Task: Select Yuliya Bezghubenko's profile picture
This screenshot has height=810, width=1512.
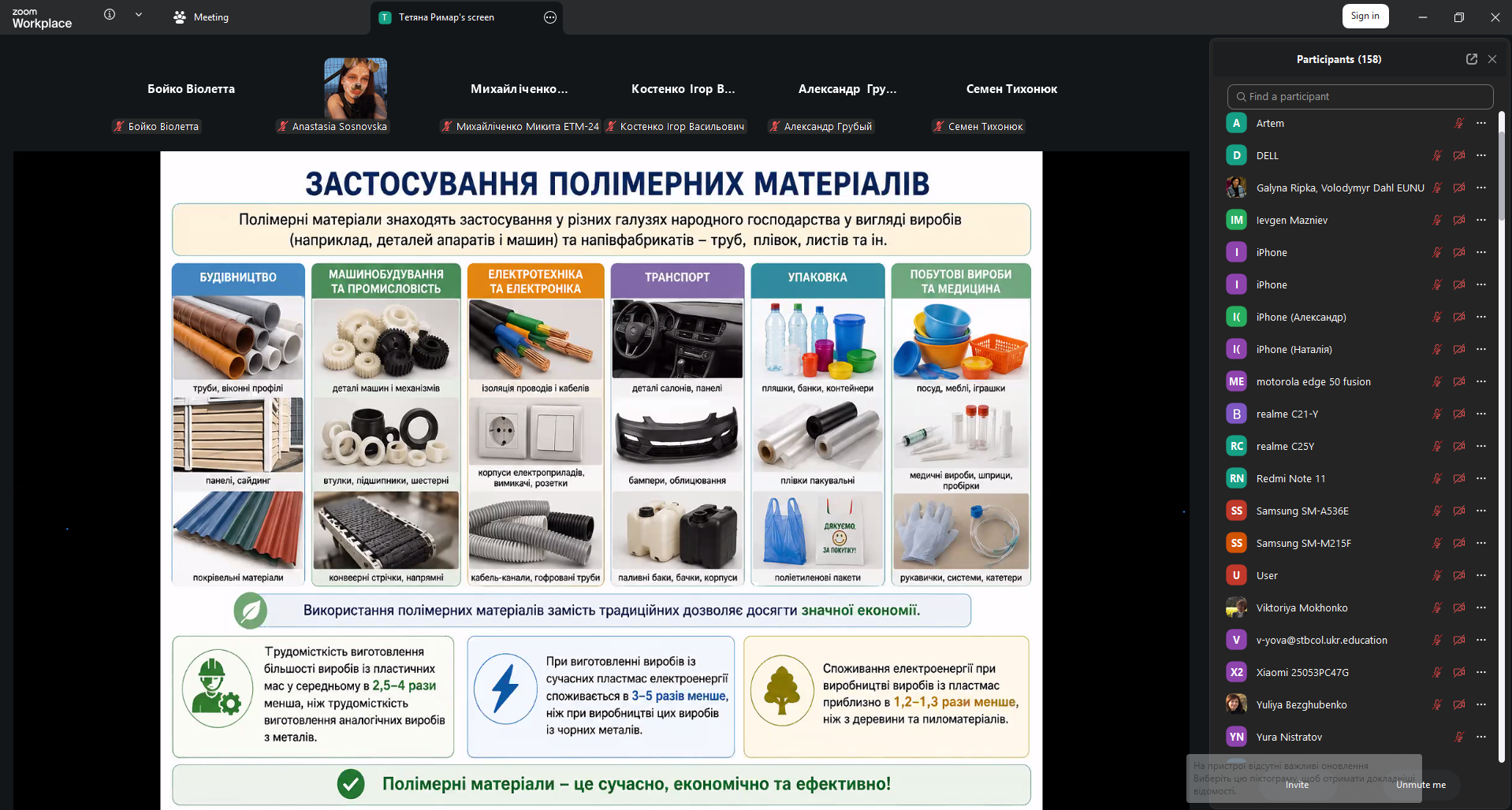Action: click(x=1236, y=704)
